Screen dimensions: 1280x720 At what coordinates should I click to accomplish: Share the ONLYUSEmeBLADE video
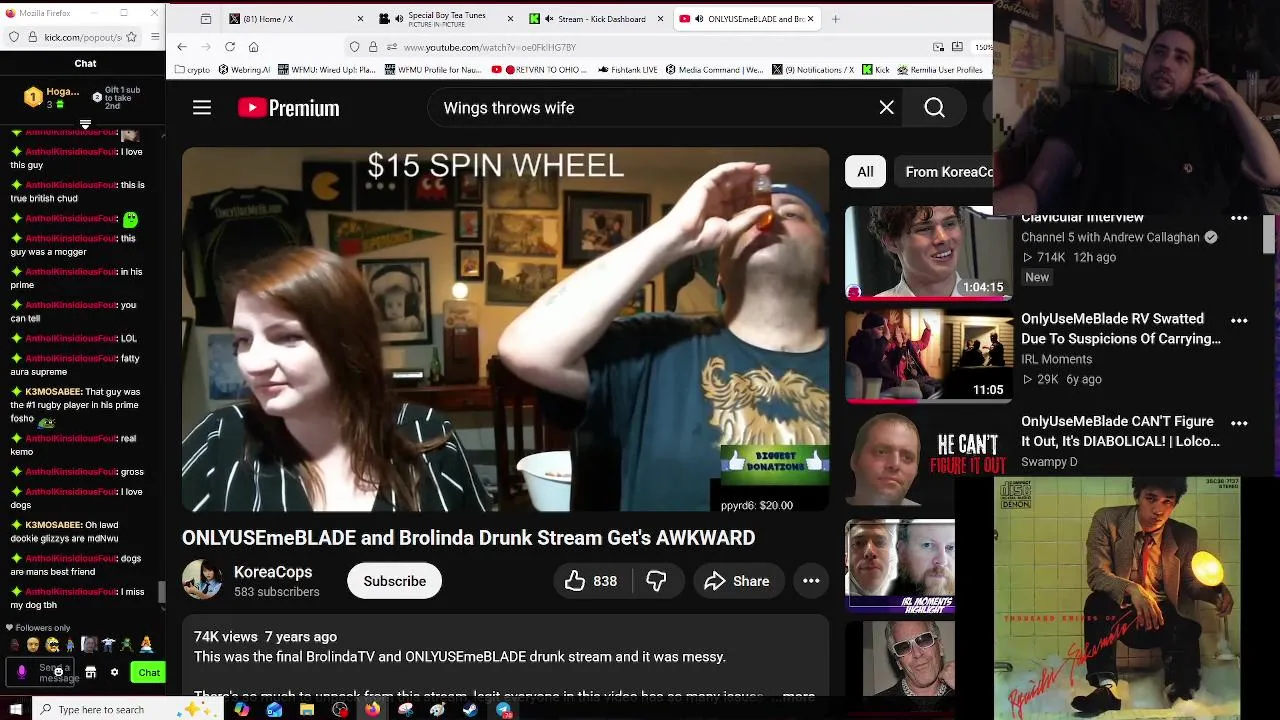pyautogui.click(x=737, y=581)
